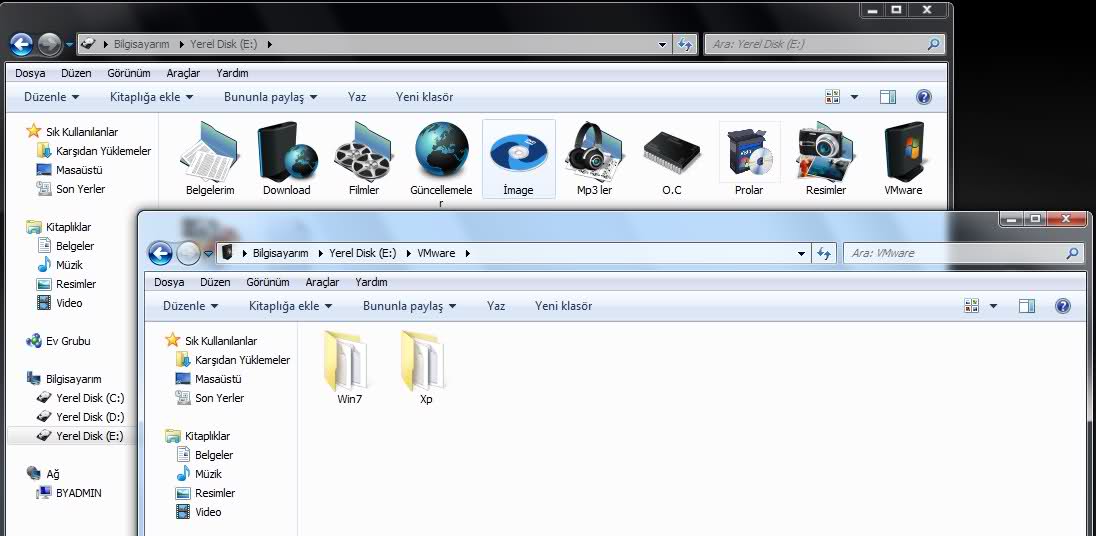The height and width of the screenshot is (536, 1096).
Task: Open the Resimler camera folder
Action: 825,152
